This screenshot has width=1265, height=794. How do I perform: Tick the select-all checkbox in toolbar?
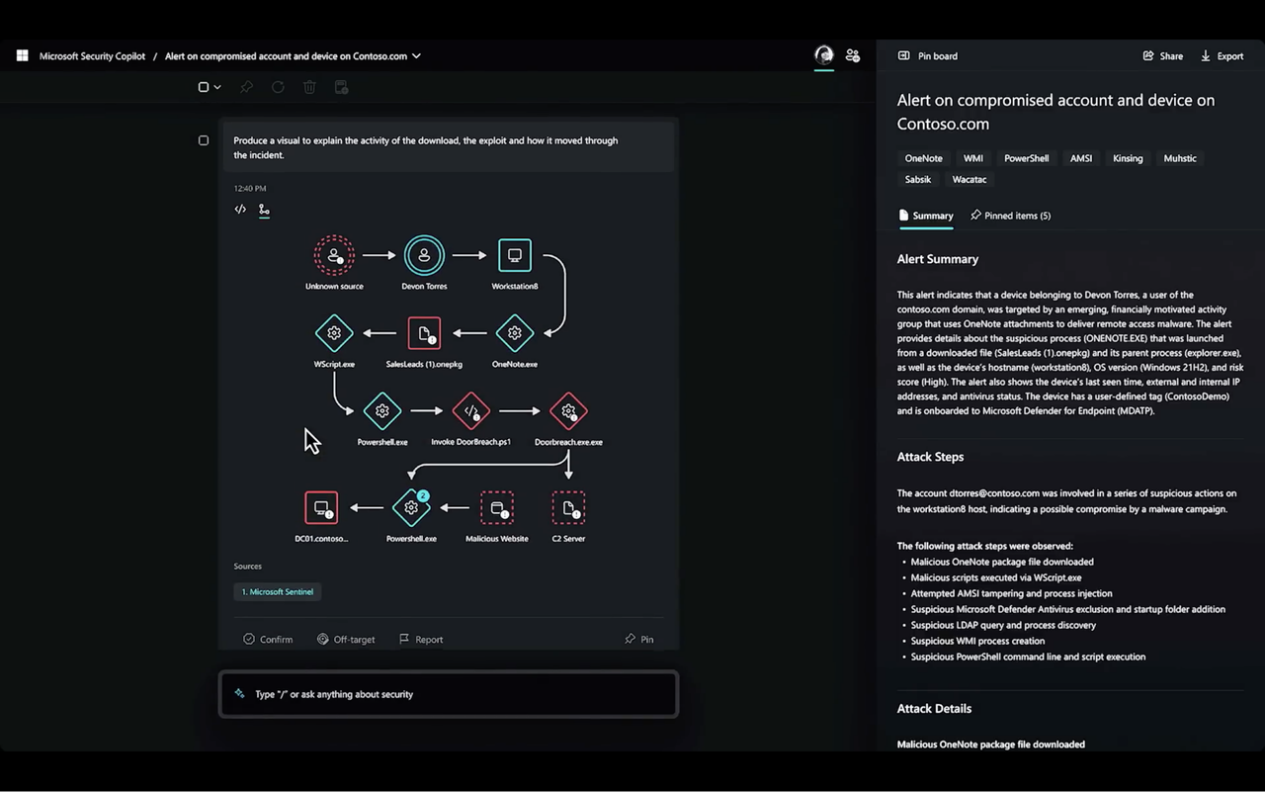[204, 87]
